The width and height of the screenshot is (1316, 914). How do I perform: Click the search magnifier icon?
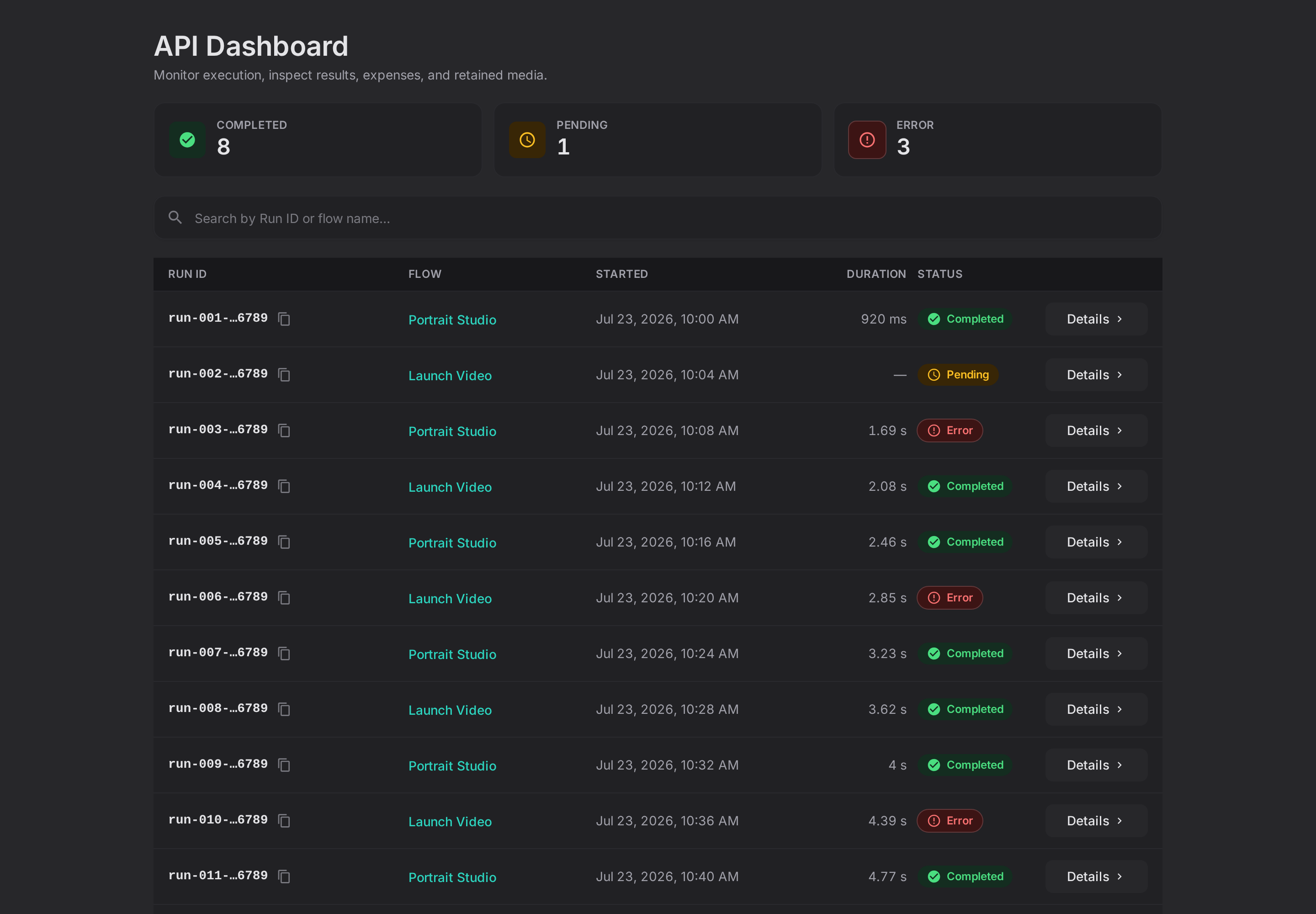coord(175,218)
